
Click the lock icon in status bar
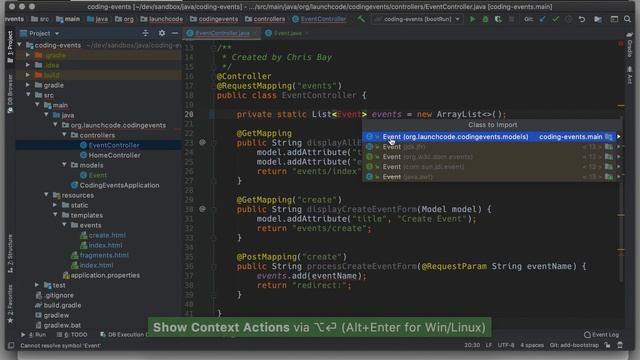click(607, 345)
